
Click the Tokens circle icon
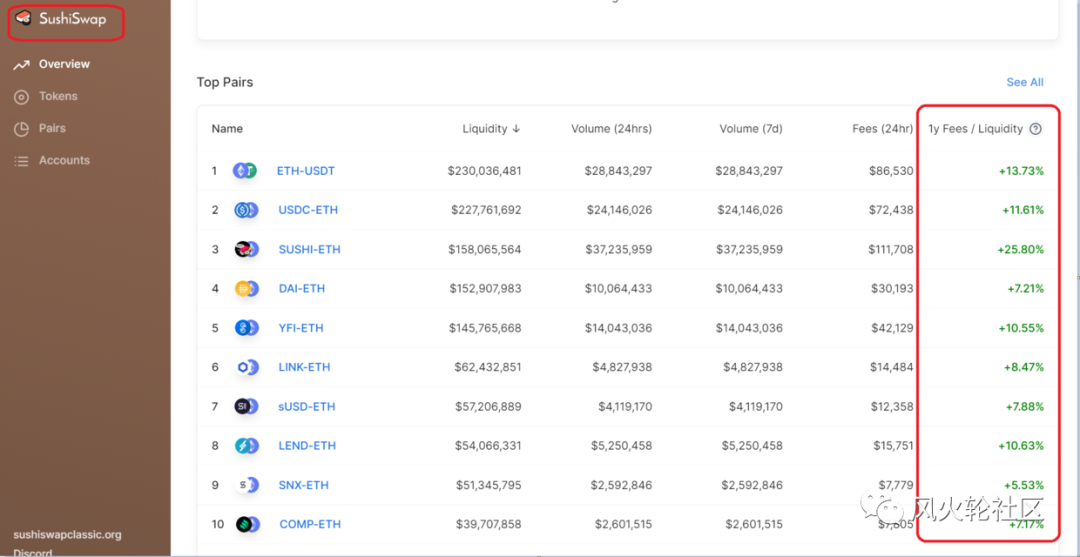(x=21, y=97)
